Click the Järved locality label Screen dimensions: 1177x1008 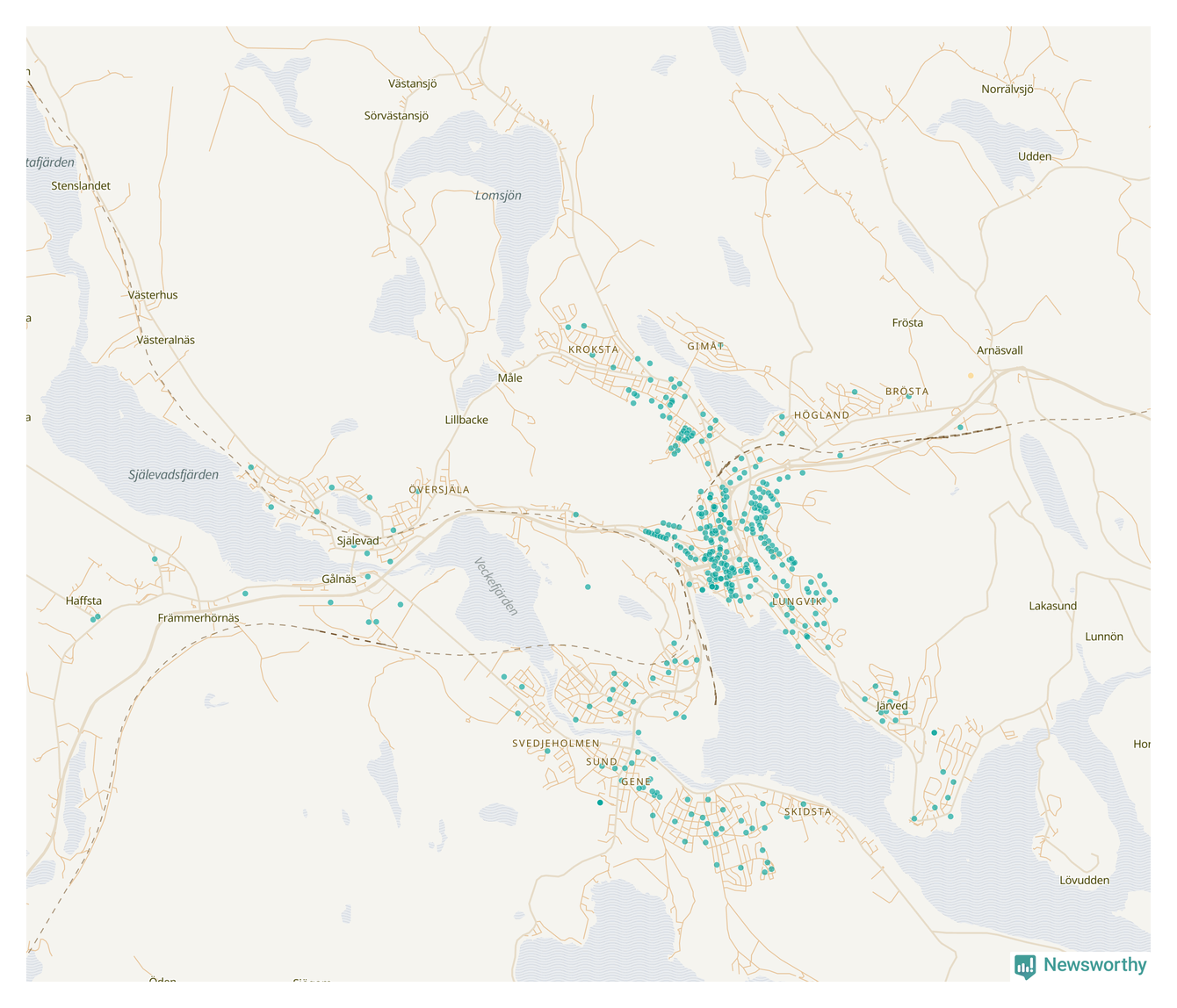[892, 706]
